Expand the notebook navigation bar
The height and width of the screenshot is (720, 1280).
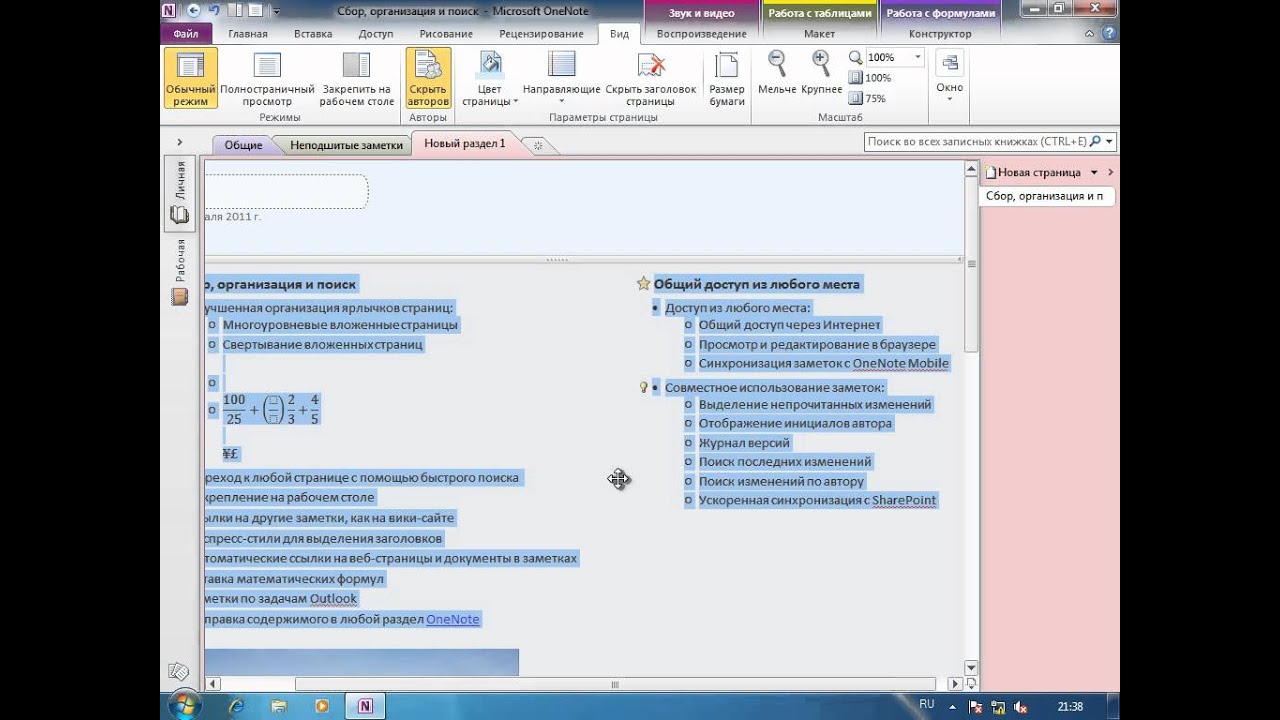click(x=179, y=142)
